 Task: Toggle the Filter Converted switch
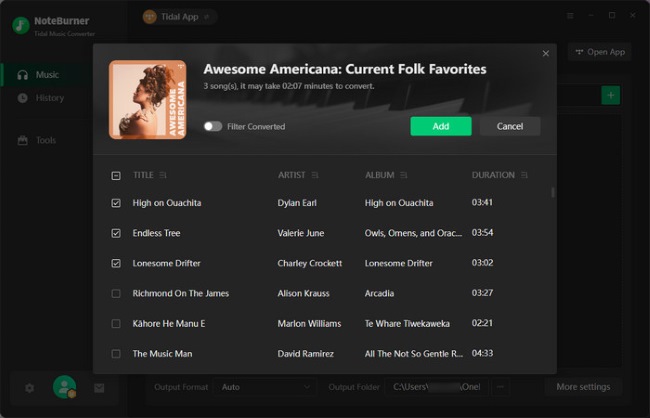pyautogui.click(x=213, y=126)
